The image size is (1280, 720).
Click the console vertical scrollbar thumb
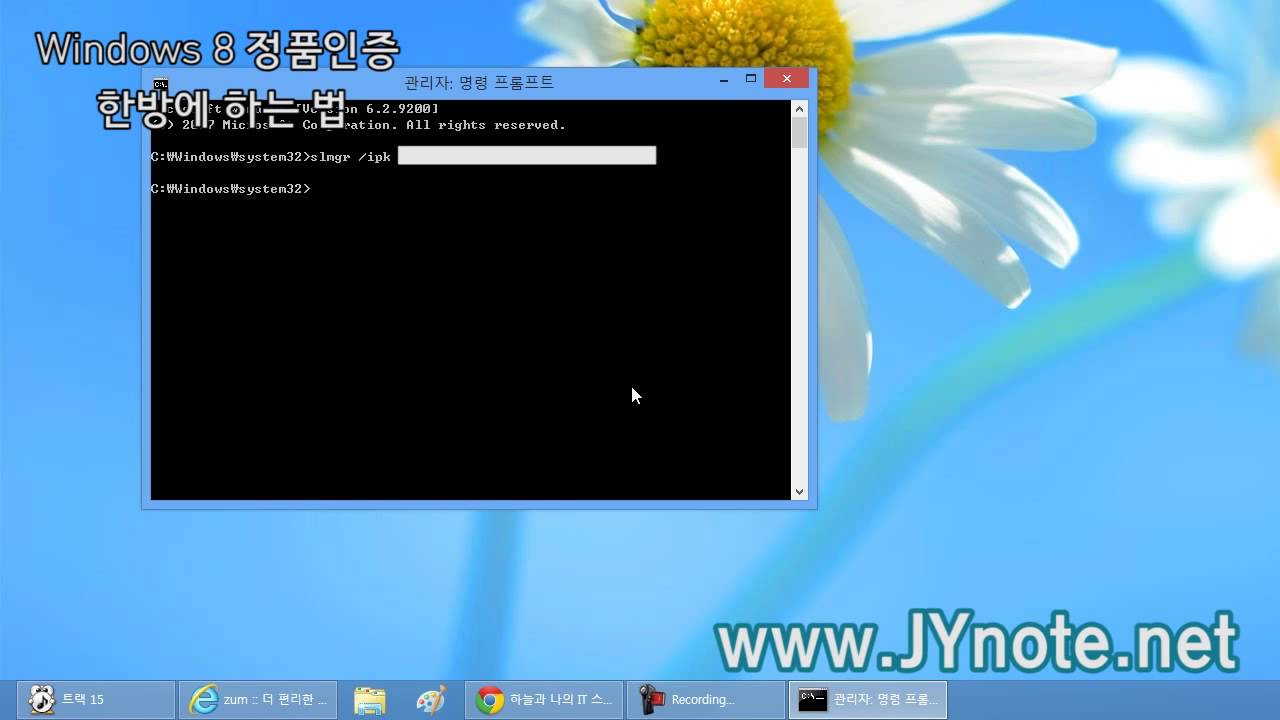pyautogui.click(x=799, y=133)
